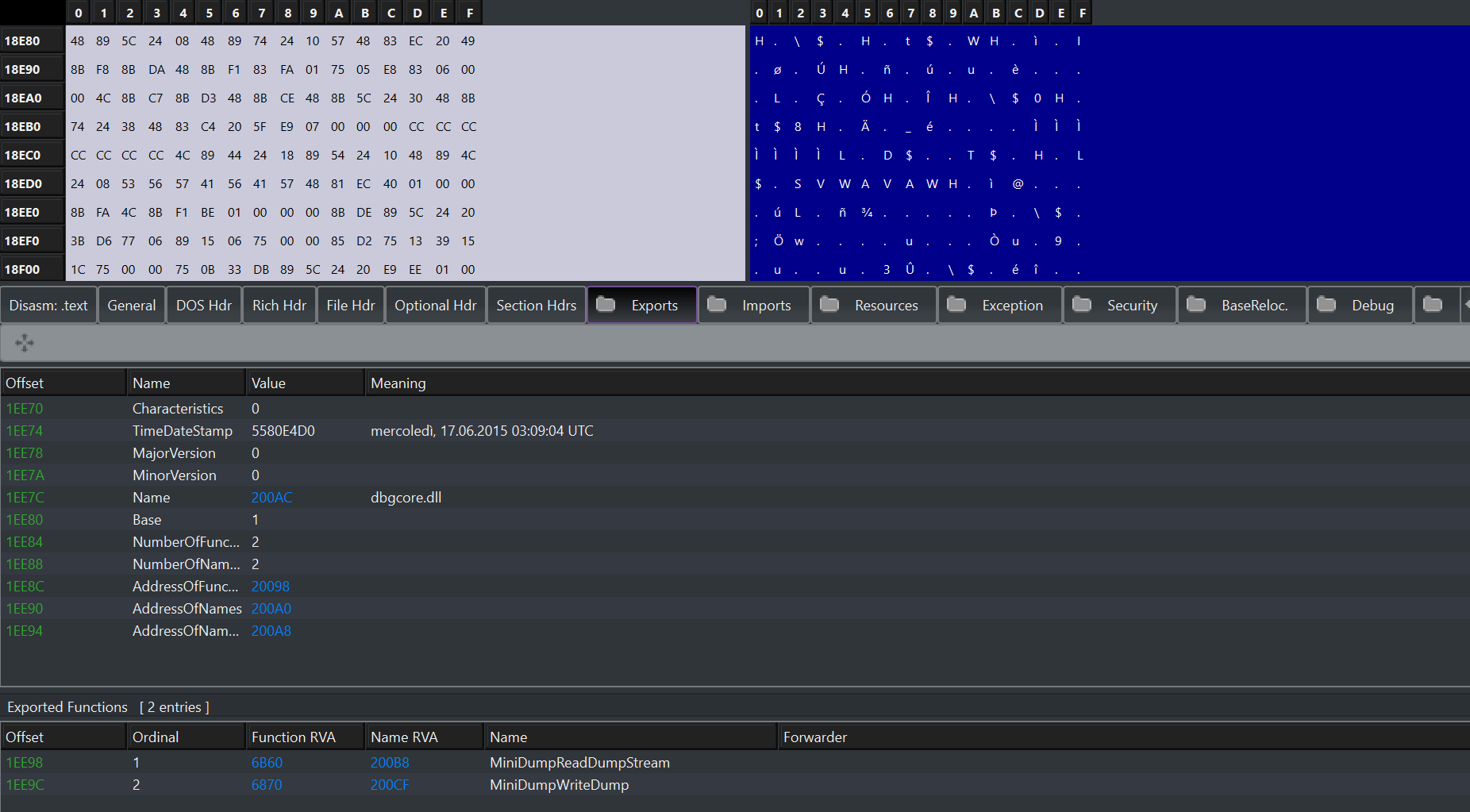Open the Exception tab

pos(1000,306)
